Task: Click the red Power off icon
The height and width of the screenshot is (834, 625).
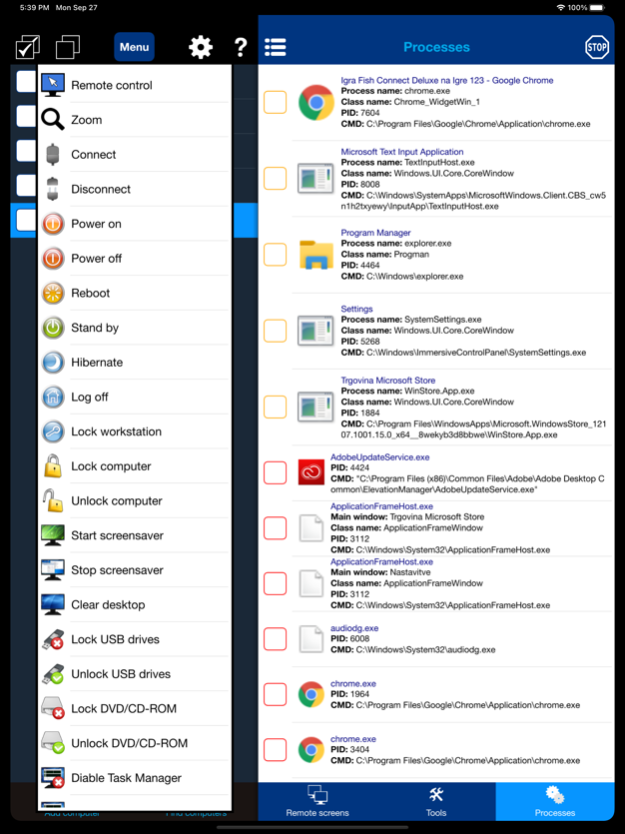Action: 53,258
